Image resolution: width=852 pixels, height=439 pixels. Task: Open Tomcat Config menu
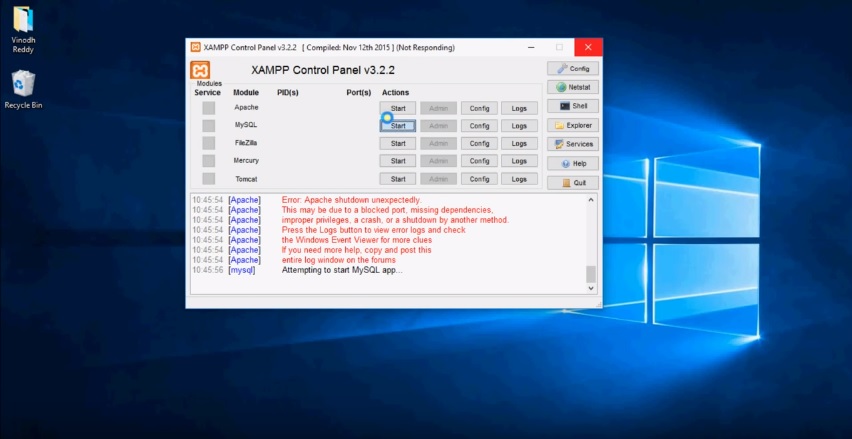tap(479, 179)
